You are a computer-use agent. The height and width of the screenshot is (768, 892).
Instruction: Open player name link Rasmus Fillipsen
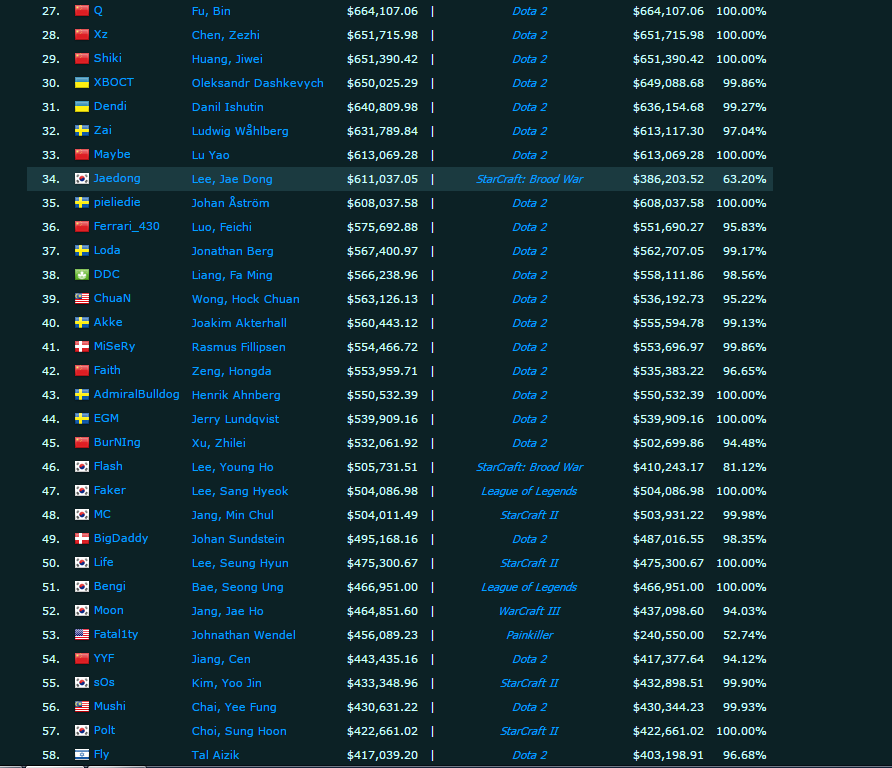pos(239,347)
